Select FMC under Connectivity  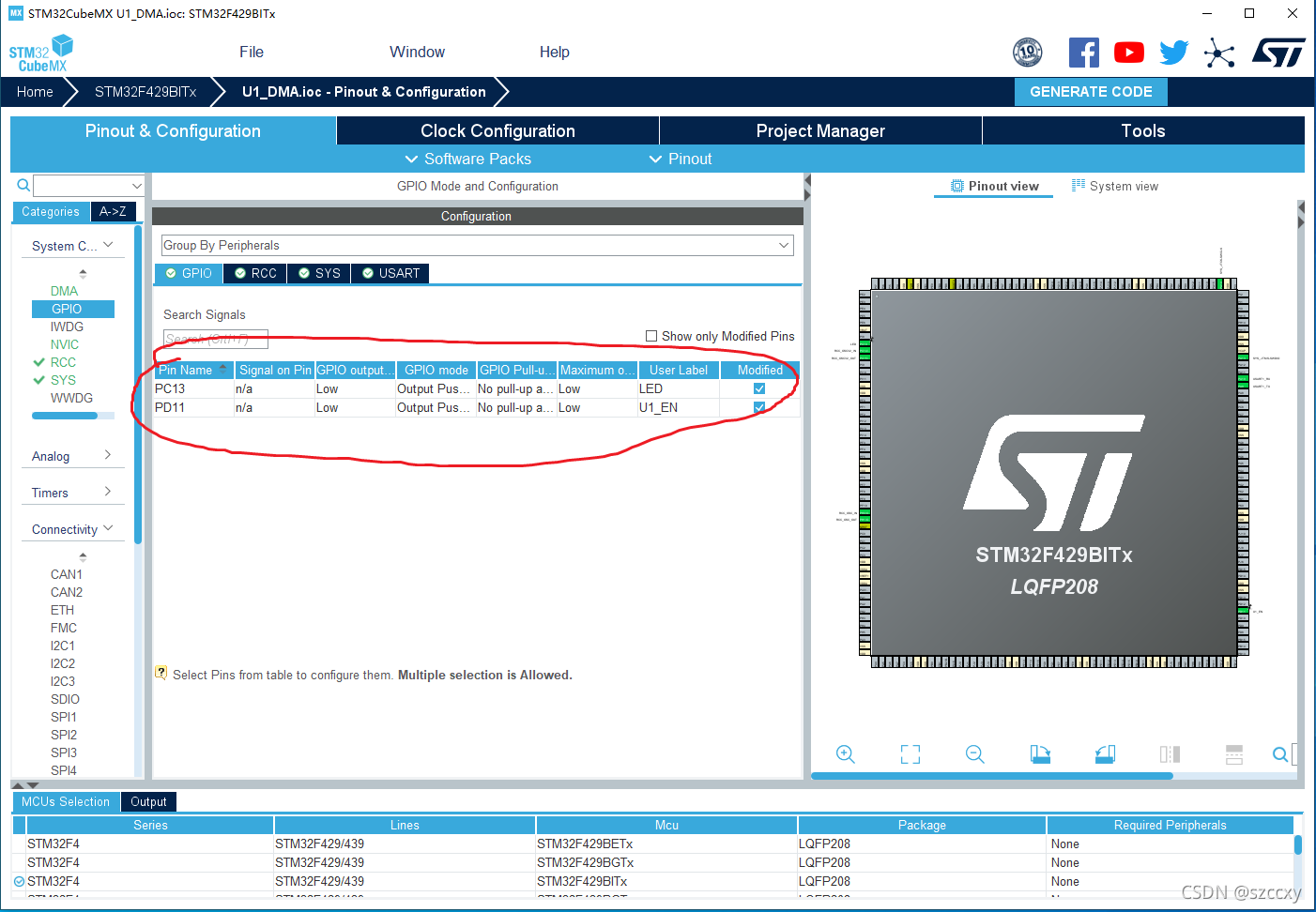coord(64,628)
